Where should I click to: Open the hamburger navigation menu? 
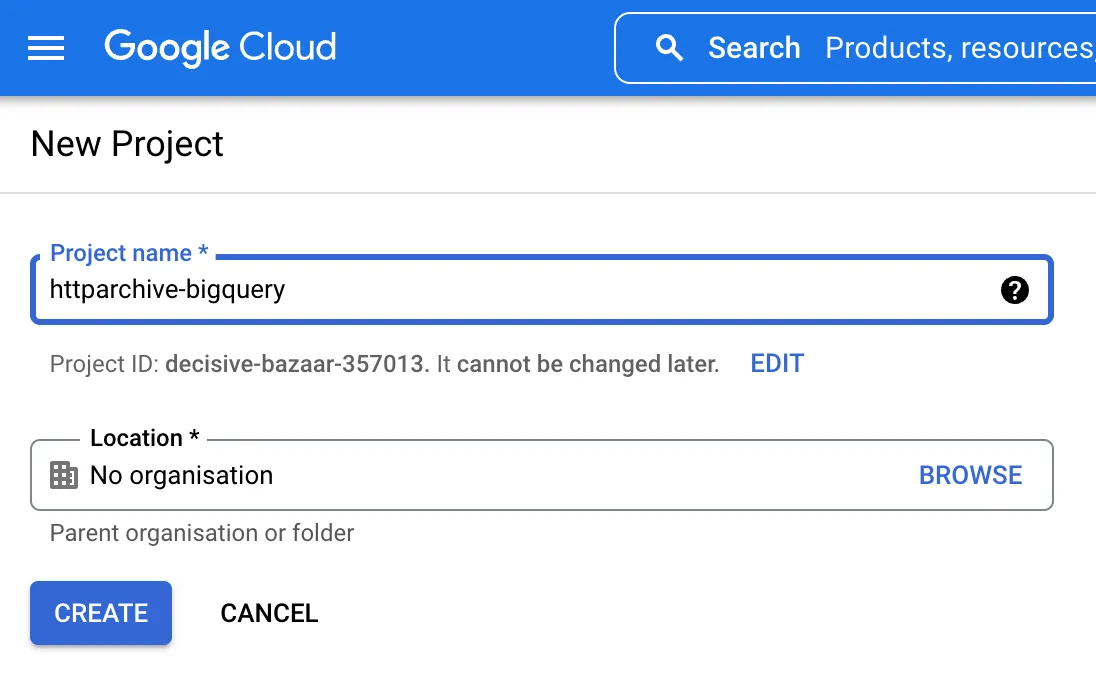pyautogui.click(x=46, y=48)
